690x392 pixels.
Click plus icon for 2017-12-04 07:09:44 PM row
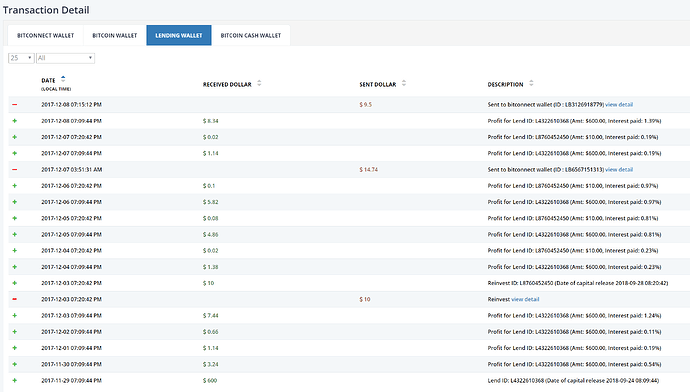tap(15, 267)
